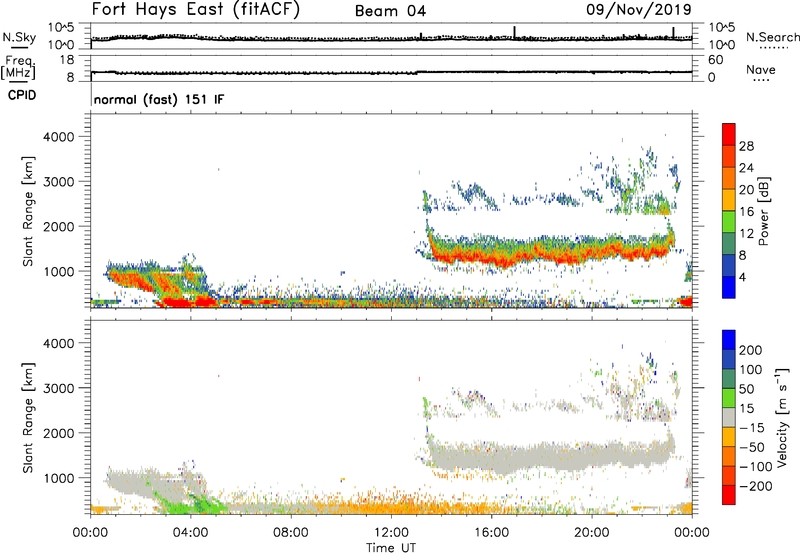Click the "Power [dB]" colorbar title
This screenshot has height=554, width=800.
pyautogui.click(x=764, y=211)
